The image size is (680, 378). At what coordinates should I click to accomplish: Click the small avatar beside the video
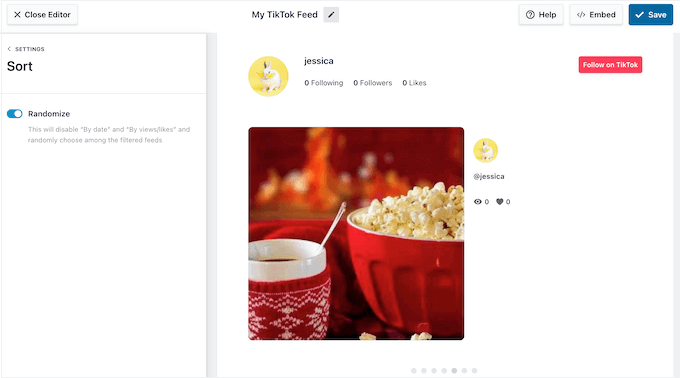click(485, 150)
